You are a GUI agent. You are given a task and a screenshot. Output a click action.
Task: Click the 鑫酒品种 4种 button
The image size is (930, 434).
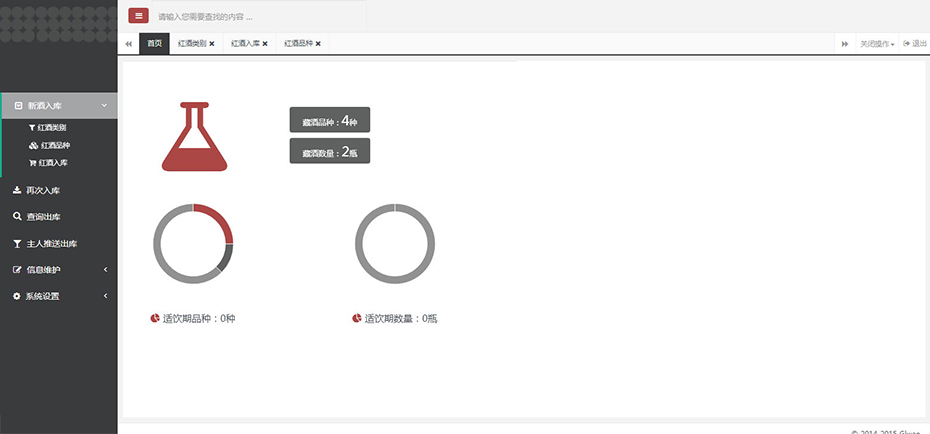330,121
